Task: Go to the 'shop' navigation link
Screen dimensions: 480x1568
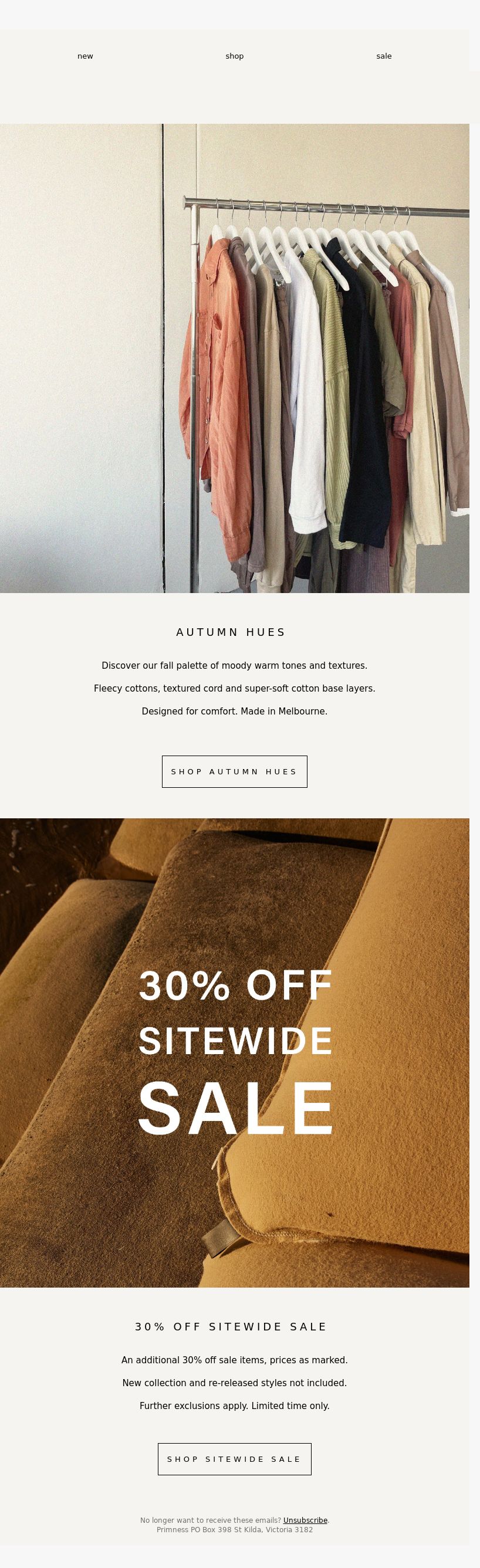Action: pos(235,56)
